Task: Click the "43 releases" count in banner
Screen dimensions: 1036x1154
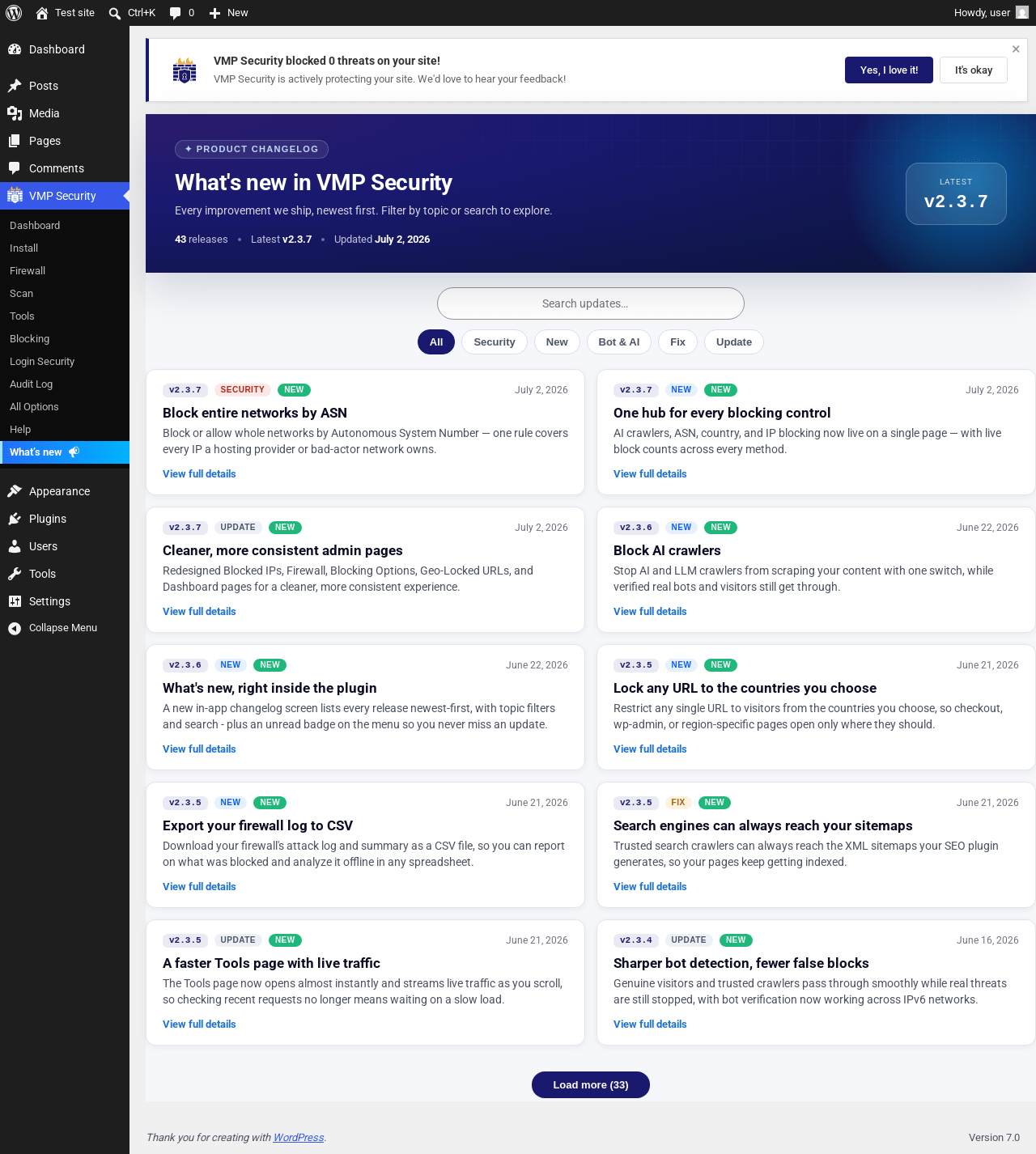Action: [202, 240]
